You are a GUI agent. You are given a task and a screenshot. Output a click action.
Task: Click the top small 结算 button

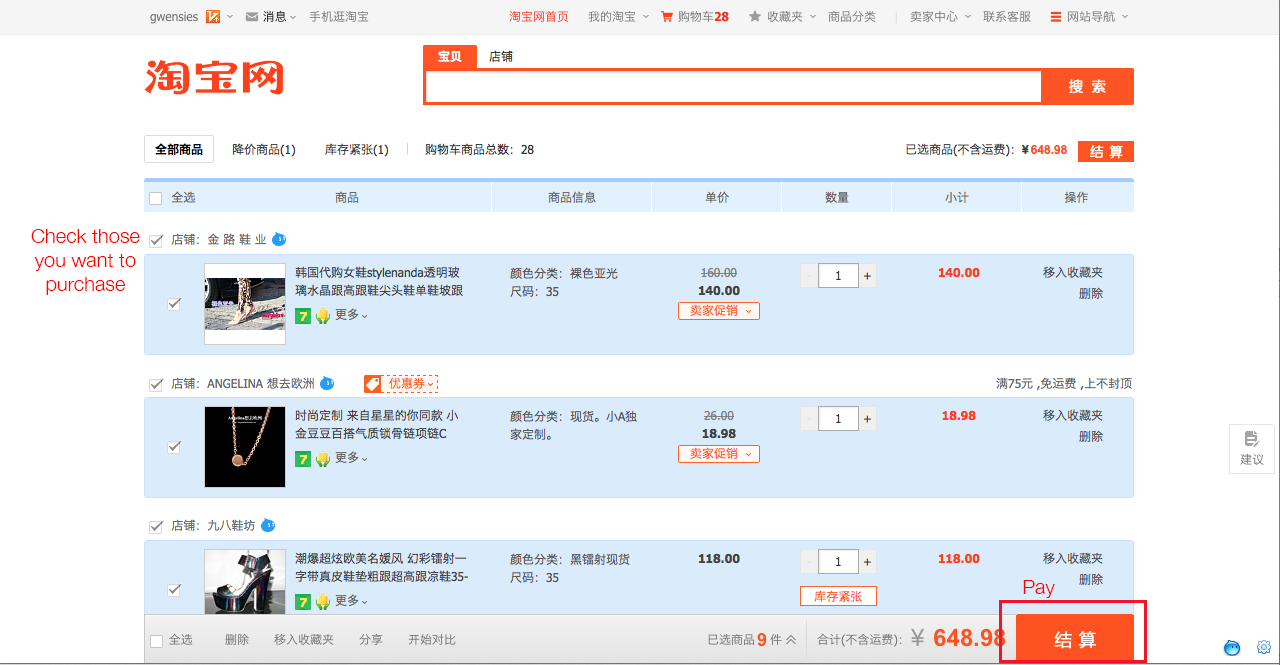(x=1106, y=151)
